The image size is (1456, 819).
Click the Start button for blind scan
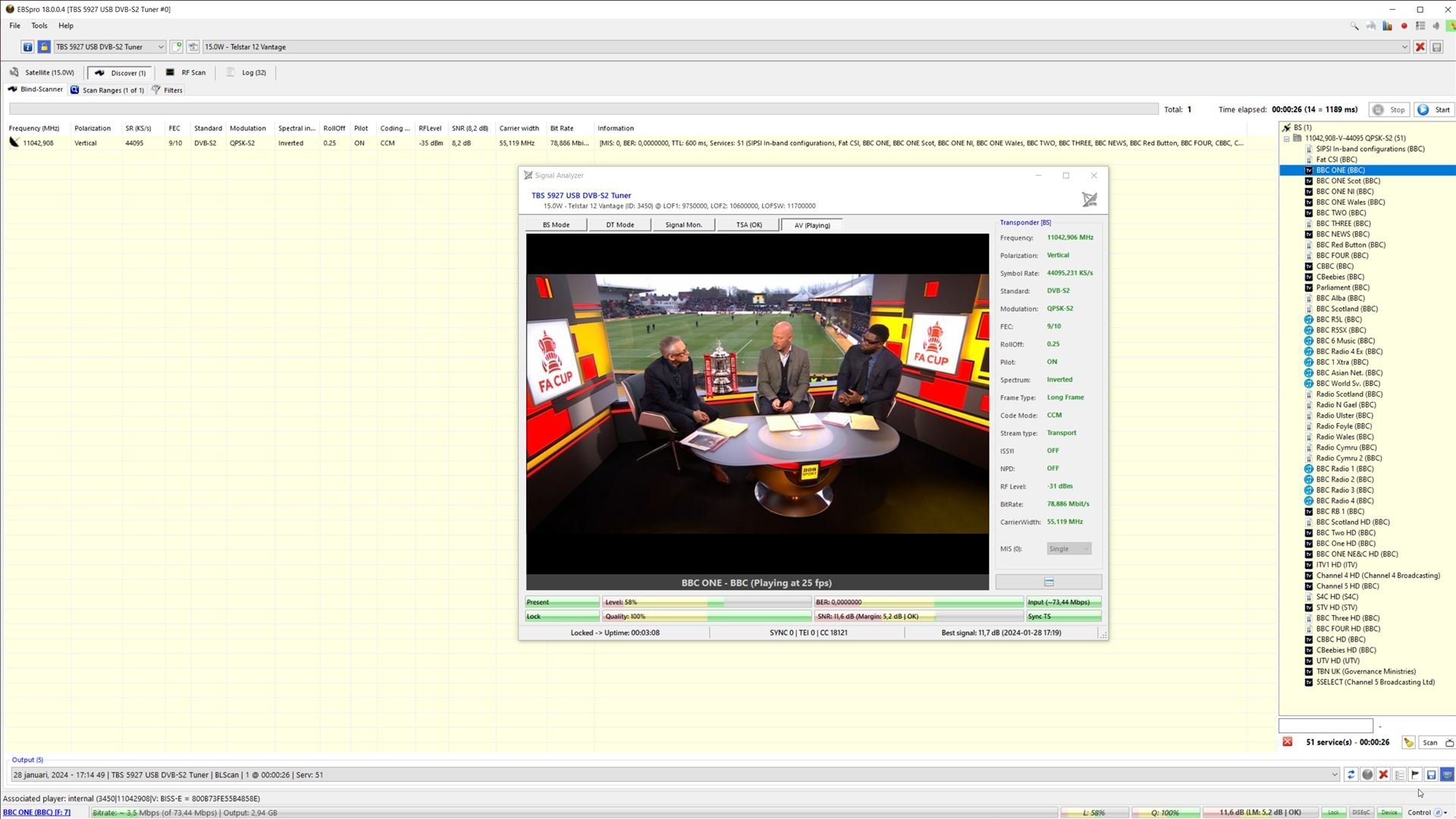click(1434, 110)
